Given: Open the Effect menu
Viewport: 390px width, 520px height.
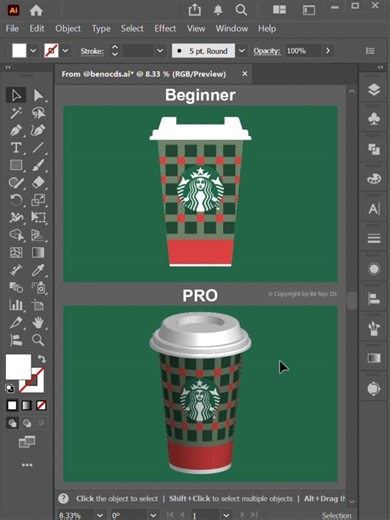Looking at the screenshot, I should coord(165,29).
